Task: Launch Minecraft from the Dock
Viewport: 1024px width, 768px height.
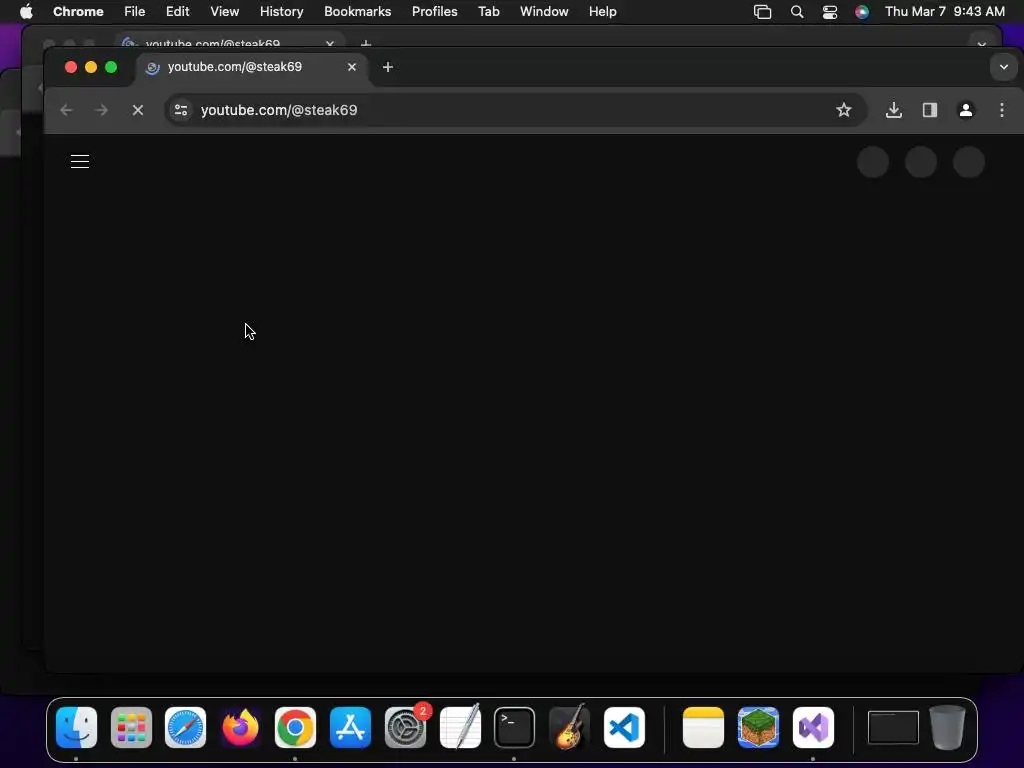Action: pyautogui.click(x=758, y=728)
